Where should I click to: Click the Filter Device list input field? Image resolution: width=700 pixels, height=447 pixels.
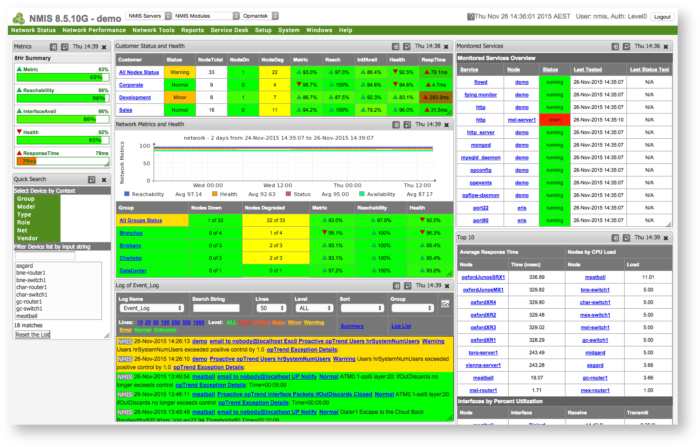(46, 256)
